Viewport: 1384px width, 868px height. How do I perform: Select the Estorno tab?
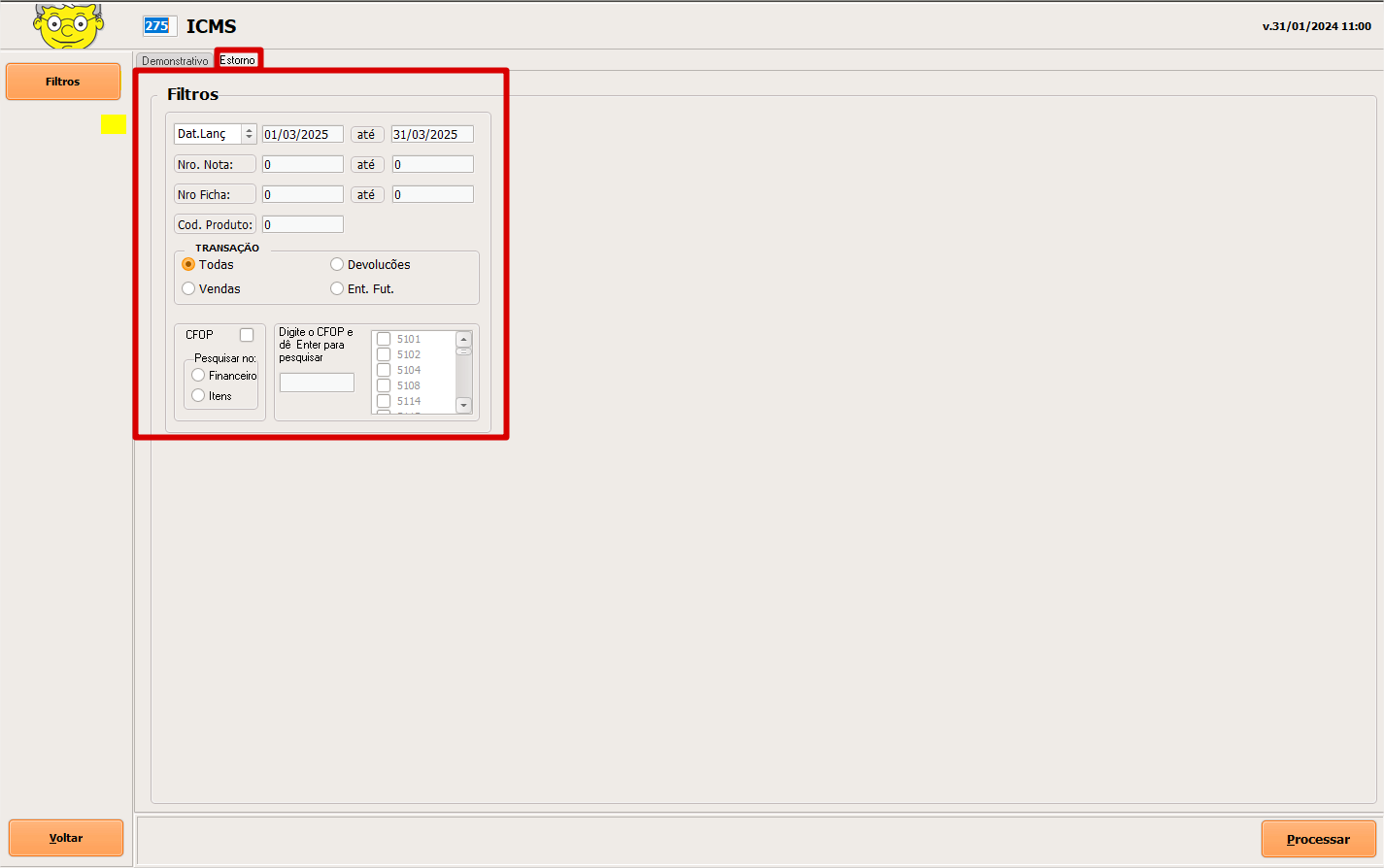[x=238, y=60]
